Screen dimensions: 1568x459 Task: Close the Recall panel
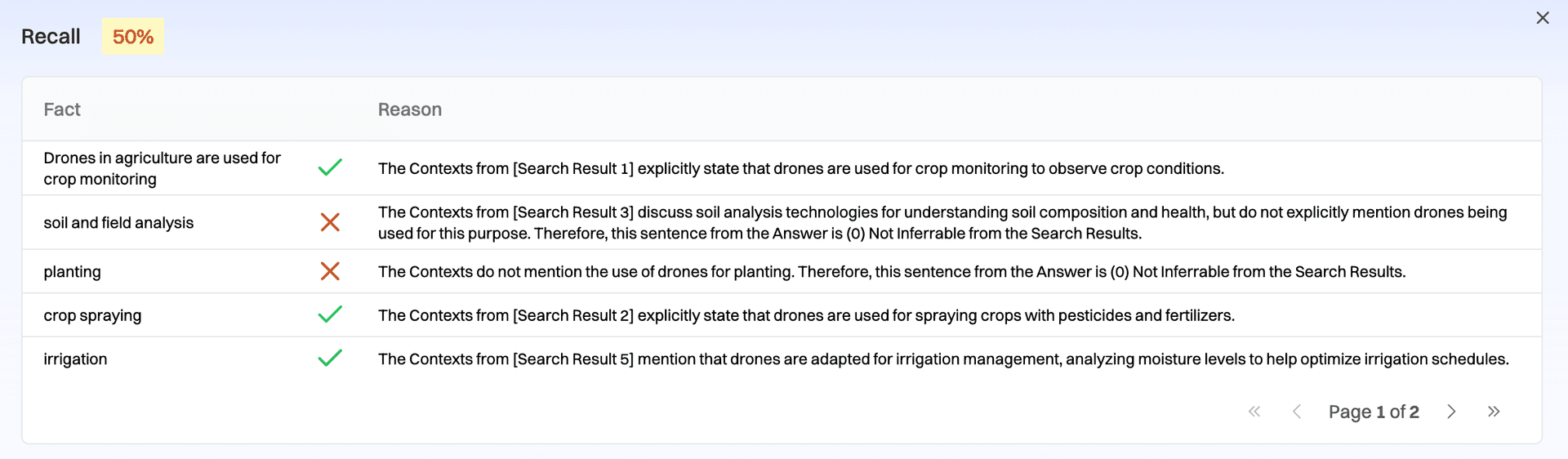1542,18
